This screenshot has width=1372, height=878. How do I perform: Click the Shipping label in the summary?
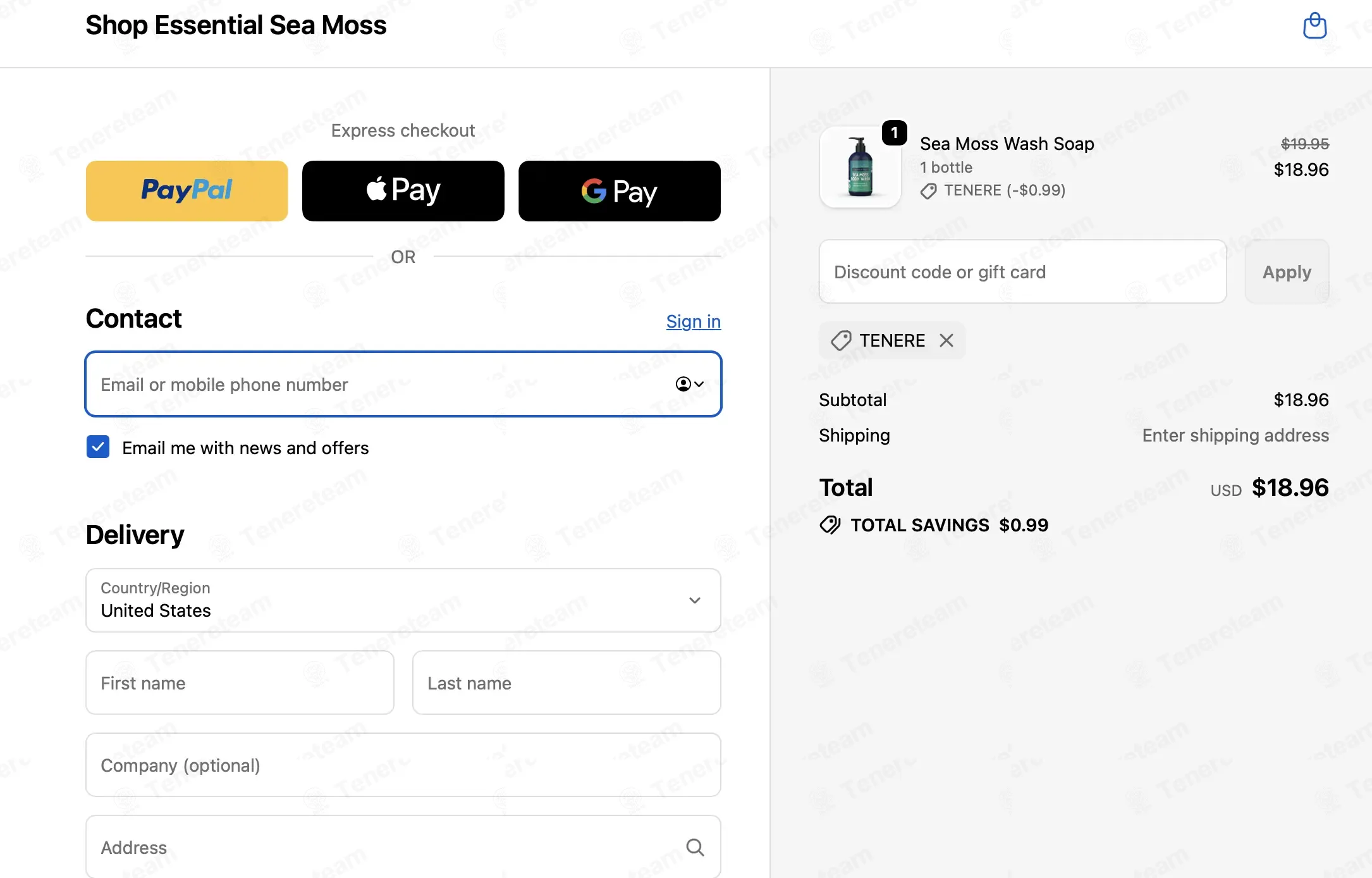pyautogui.click(x=855, y=435)
